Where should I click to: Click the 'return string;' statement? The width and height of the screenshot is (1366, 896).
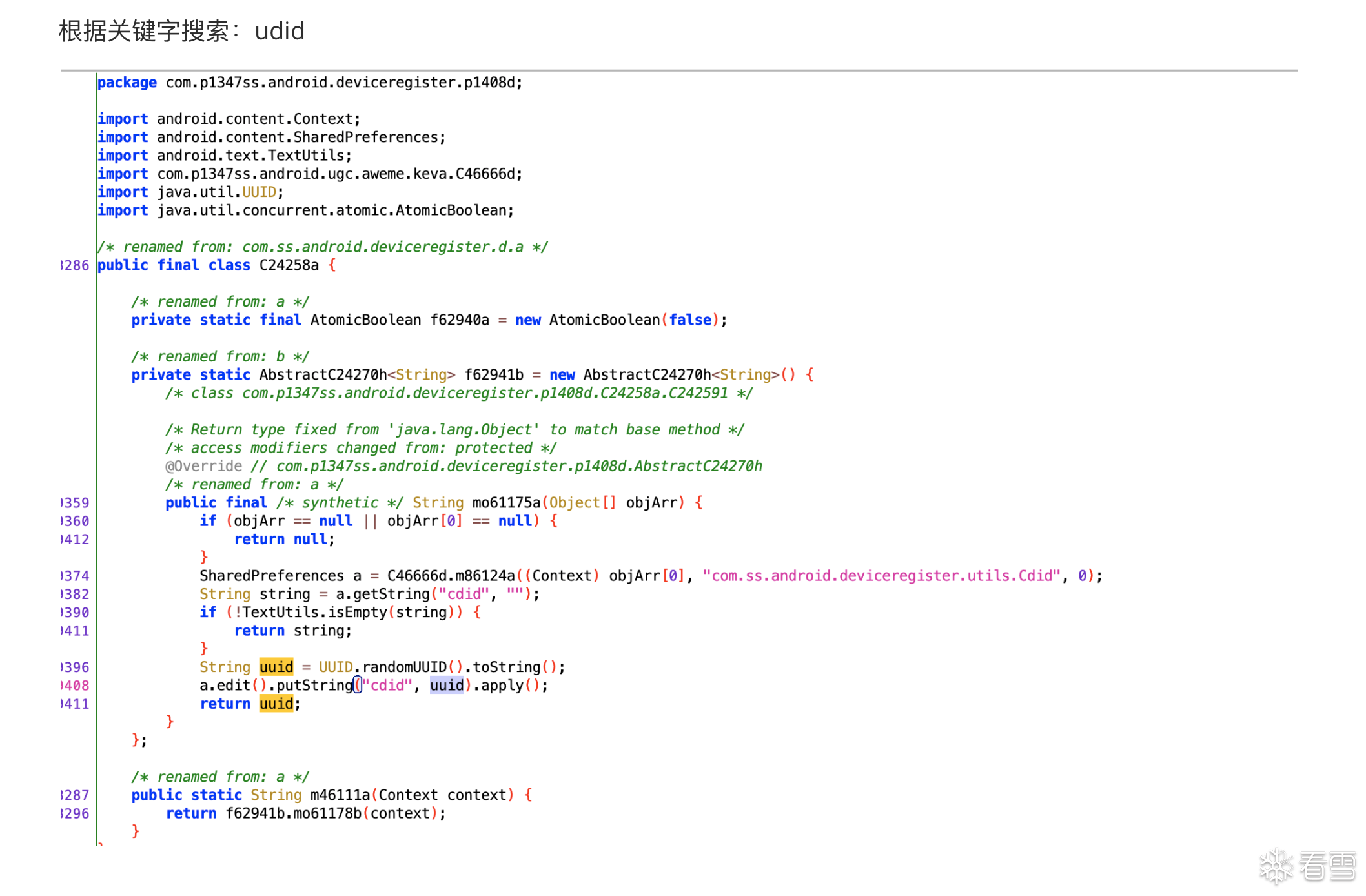point(292,631)
